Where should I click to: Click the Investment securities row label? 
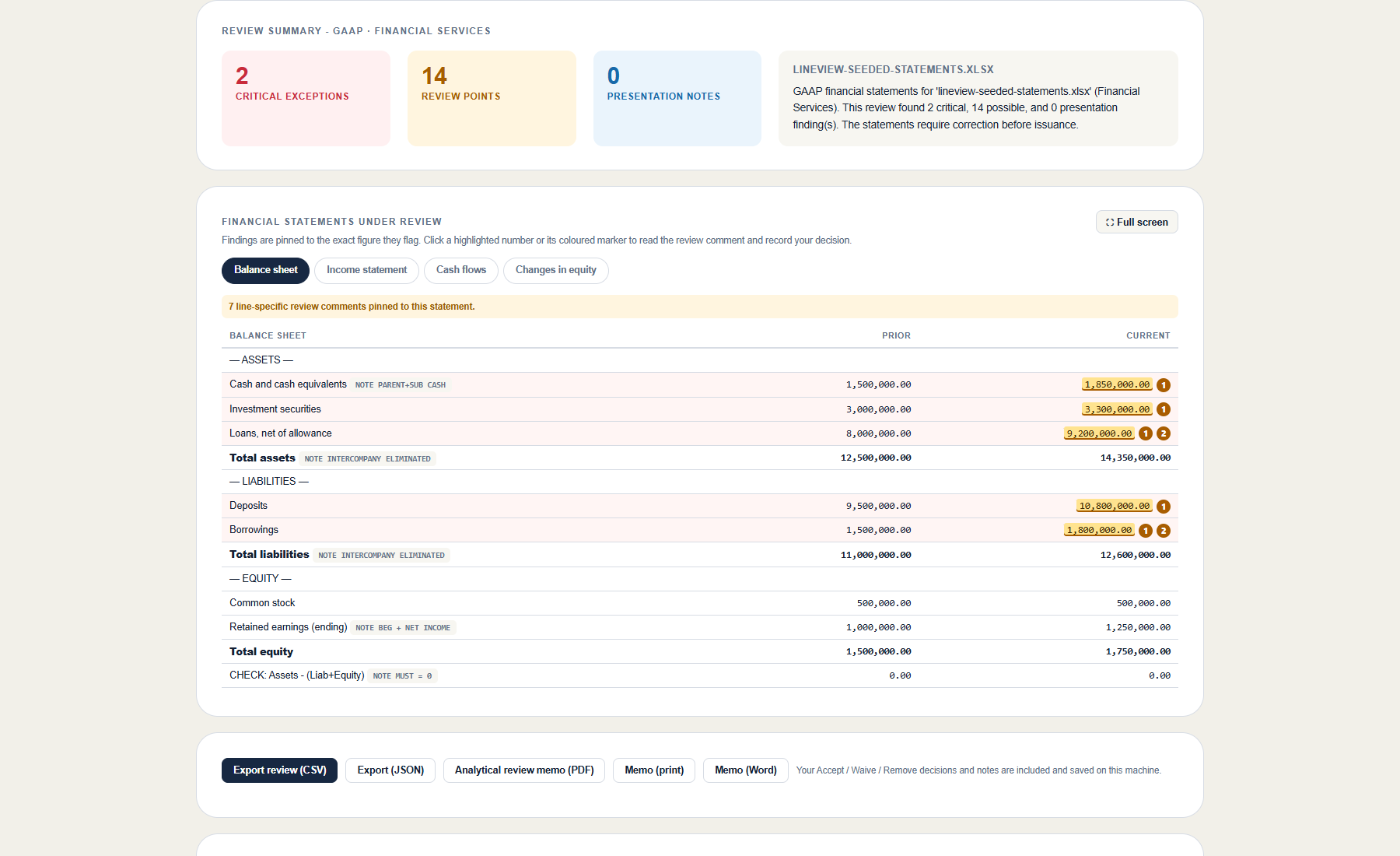click(275, 409)
